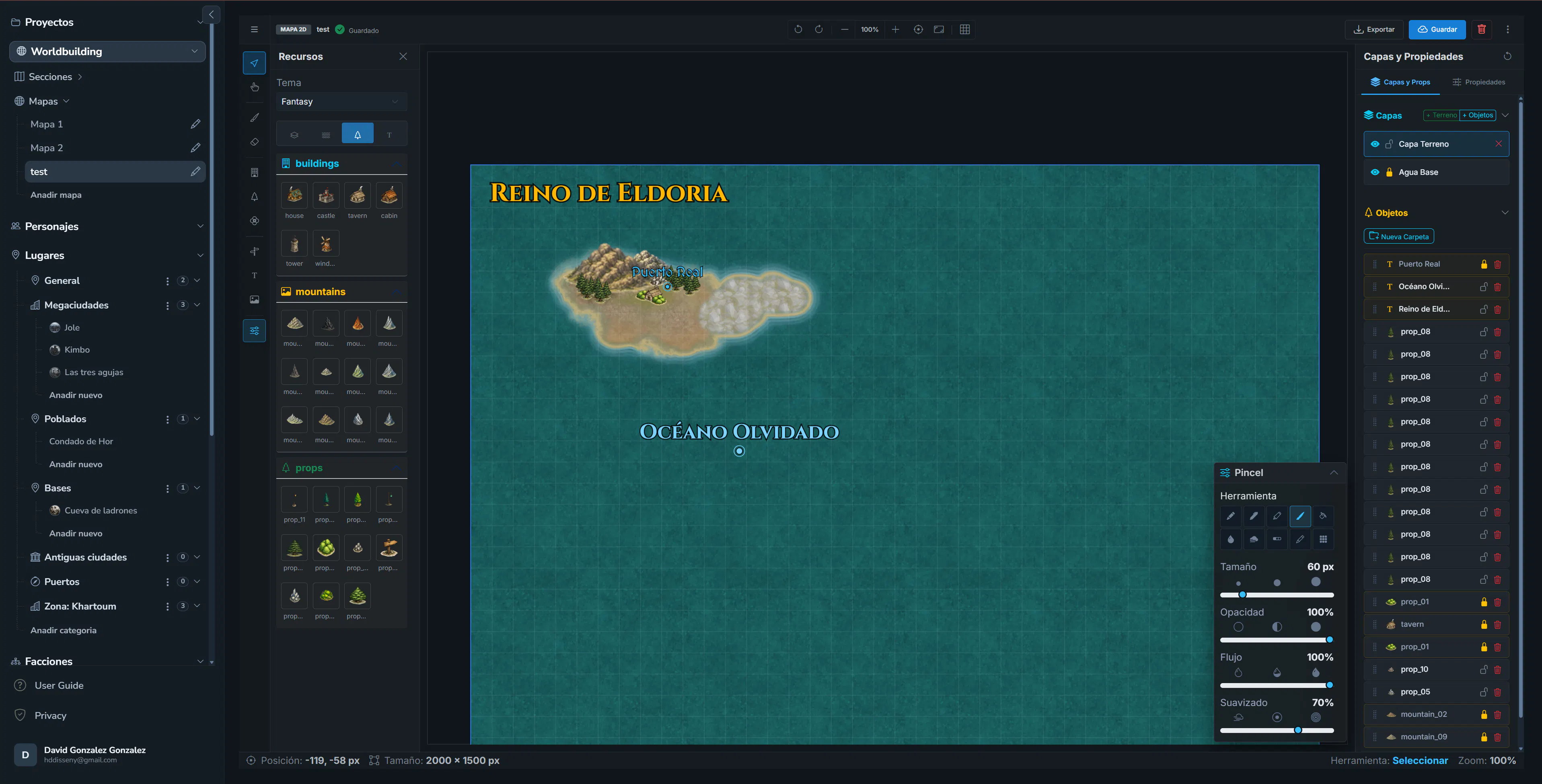
Task: Lock the Océano Olvi... text object
Action: coord(1484,287)
